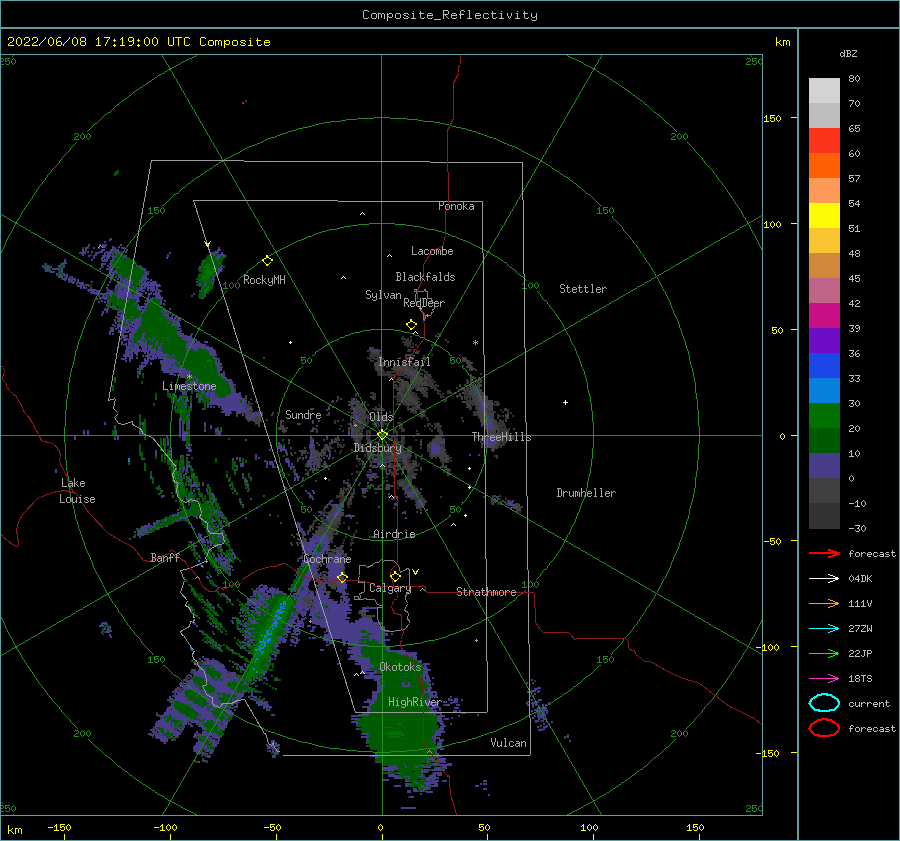Click the -150 x-axis tick label
The width and height of the screenshot is (900, 841).
point(59,827)
